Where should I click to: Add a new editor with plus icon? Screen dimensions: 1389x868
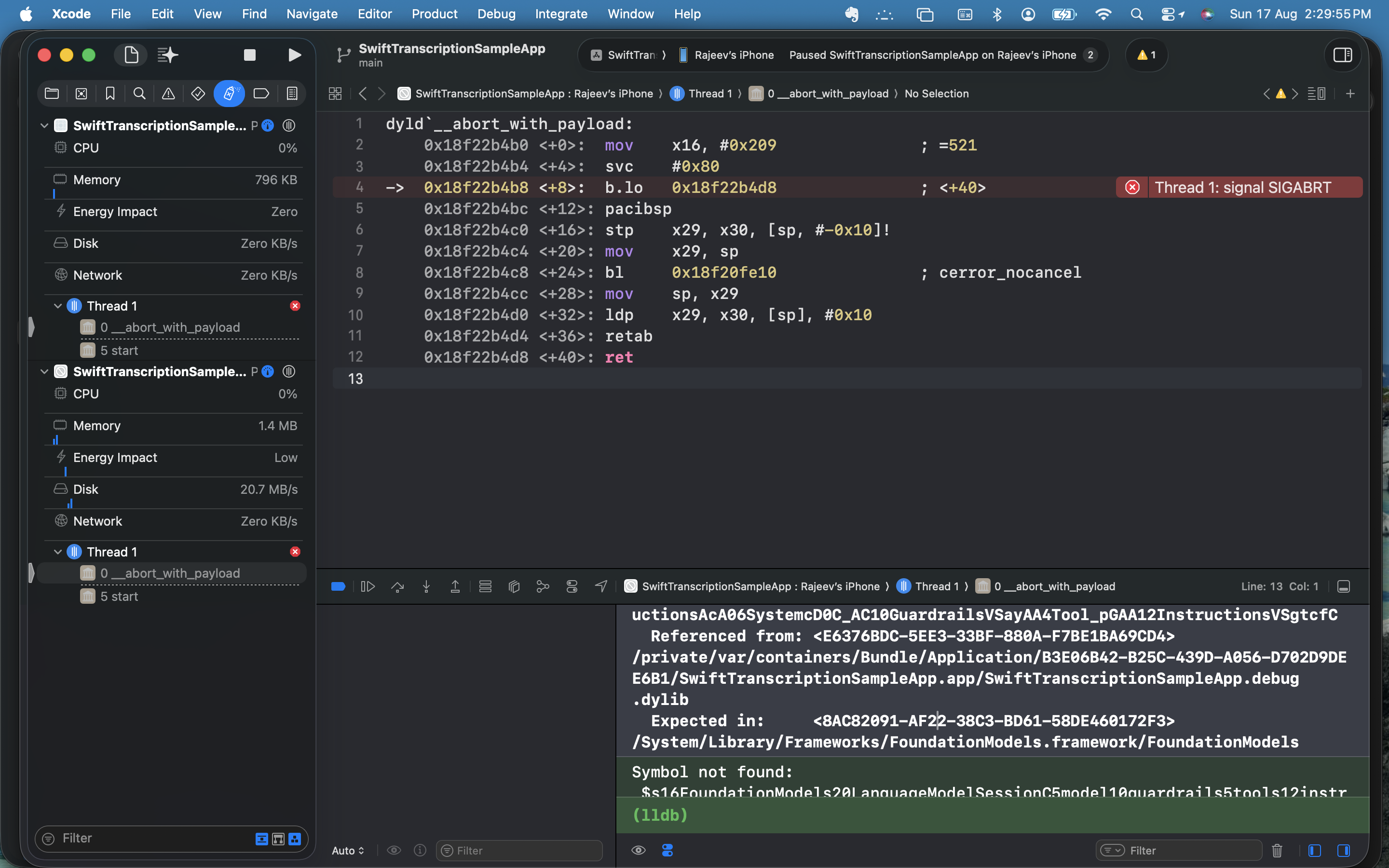(x=1350, y=94)
